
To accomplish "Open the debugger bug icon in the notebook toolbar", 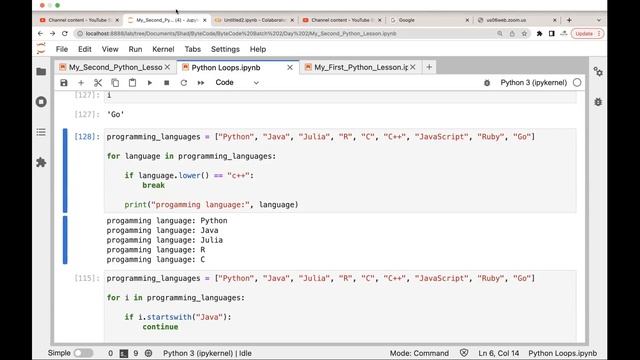I will click(487, 83).
